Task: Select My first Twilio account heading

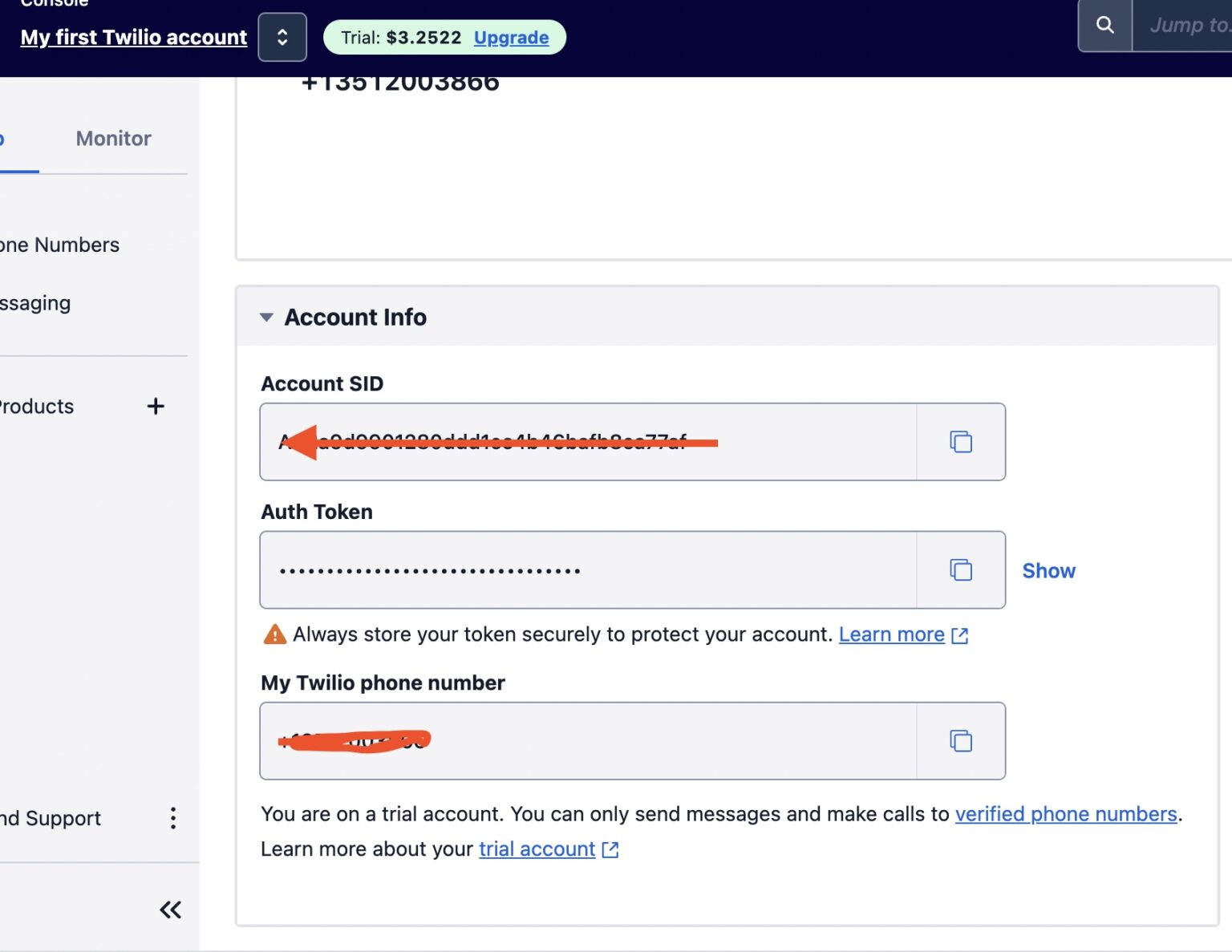Action: [x=133, y=37]
